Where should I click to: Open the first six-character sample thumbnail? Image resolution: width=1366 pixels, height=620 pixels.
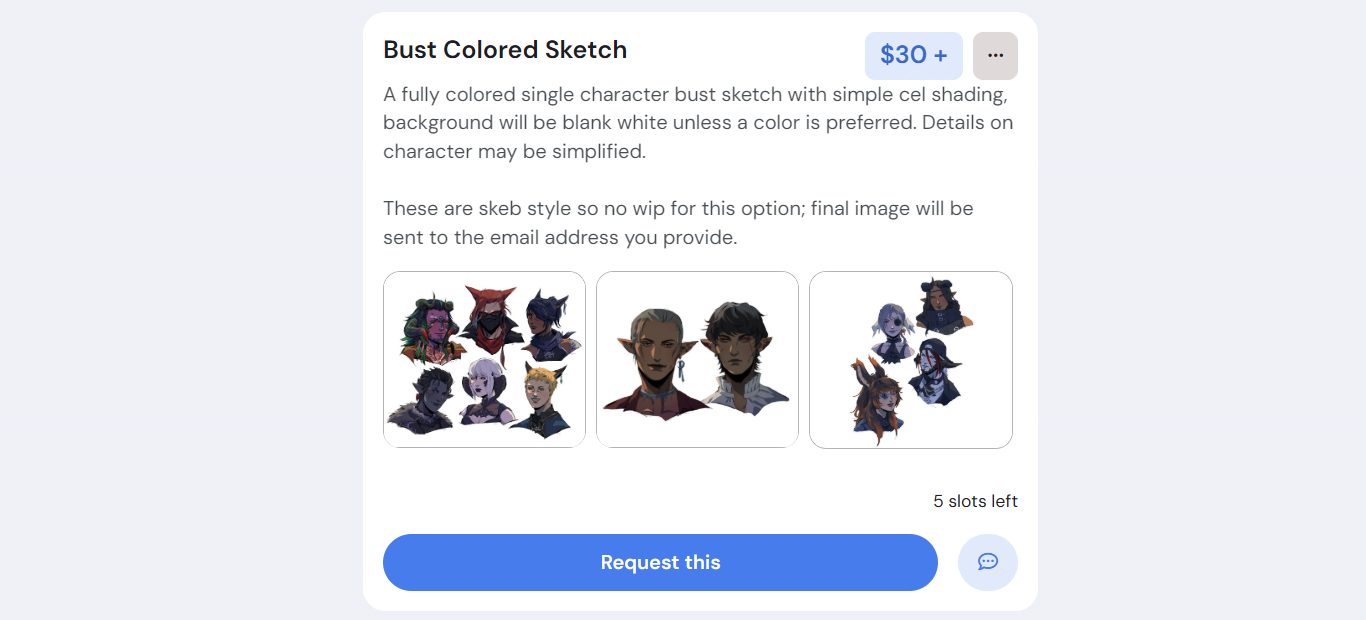tap(484, 360)
